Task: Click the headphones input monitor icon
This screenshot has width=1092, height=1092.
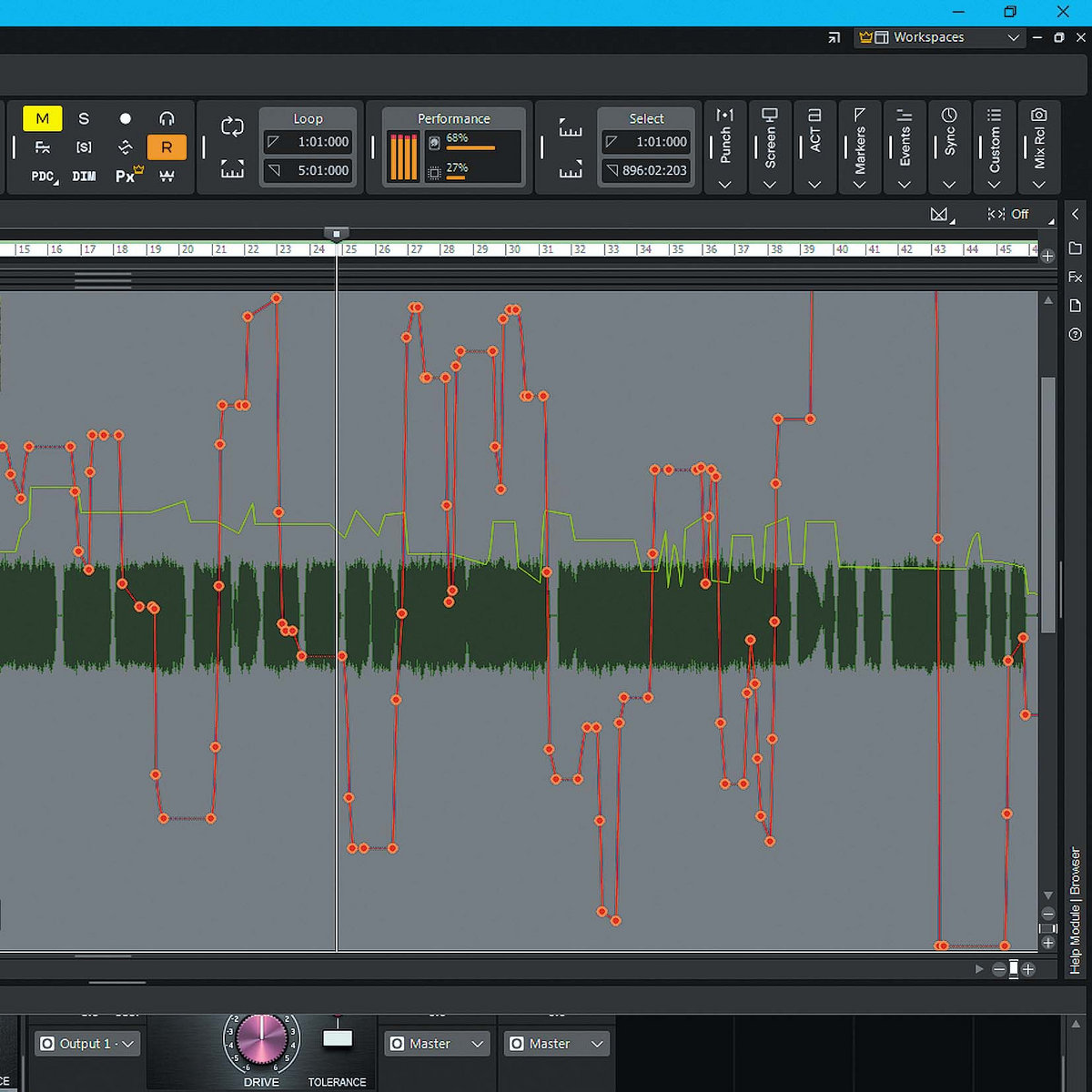Action: [167, 118]
